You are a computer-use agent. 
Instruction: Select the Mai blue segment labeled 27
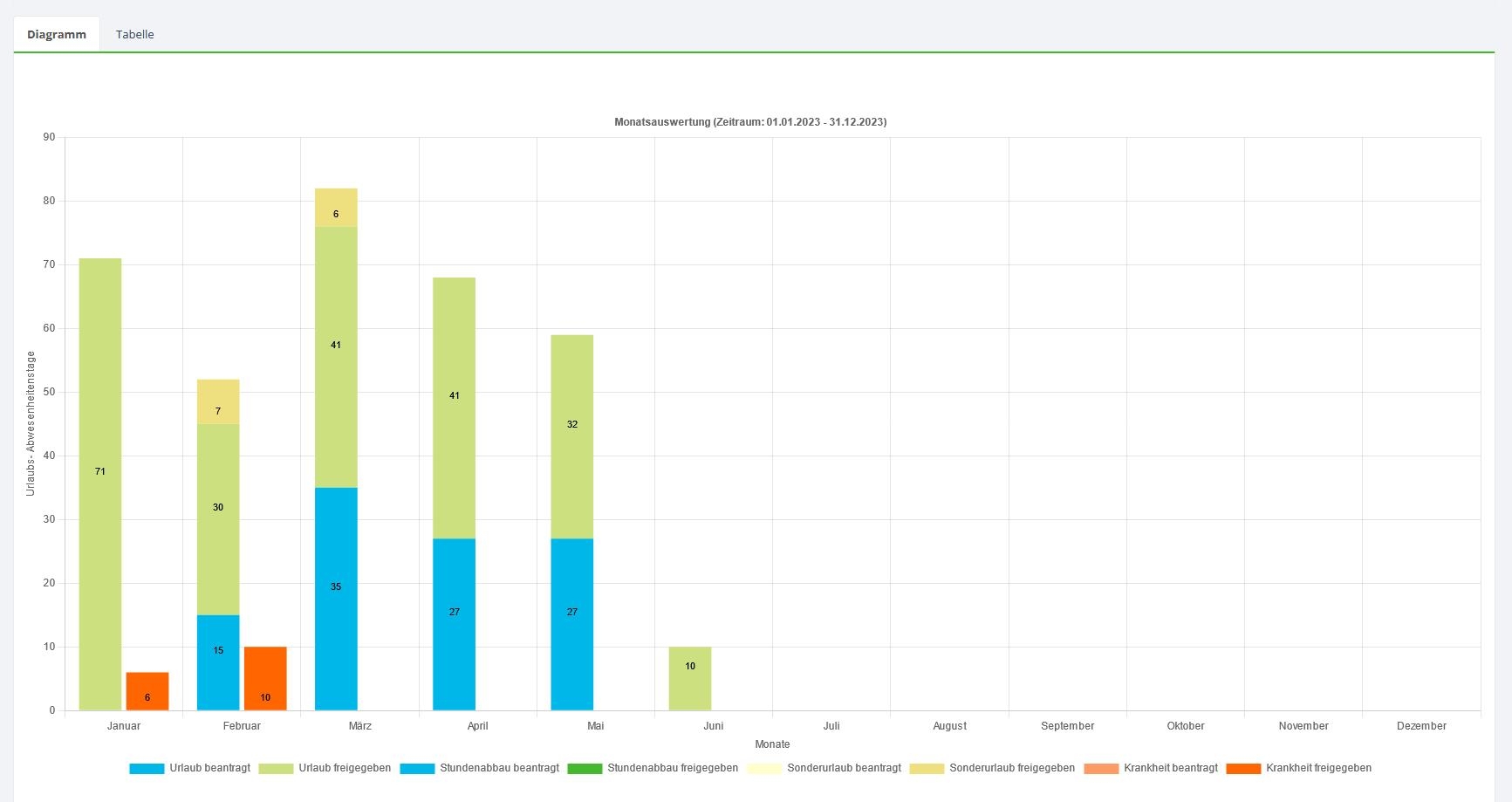pos(572,624)
